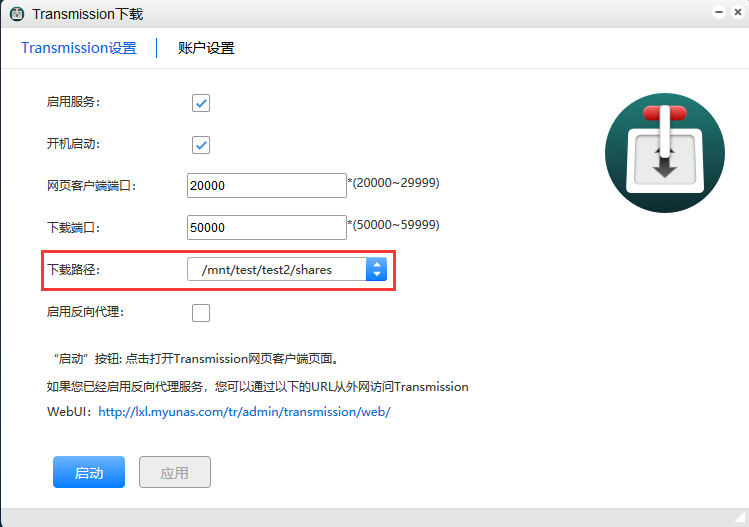Screen dimensions: 749x527
Task: Click the window title Transmission下载
Action: tap(88, 14)
